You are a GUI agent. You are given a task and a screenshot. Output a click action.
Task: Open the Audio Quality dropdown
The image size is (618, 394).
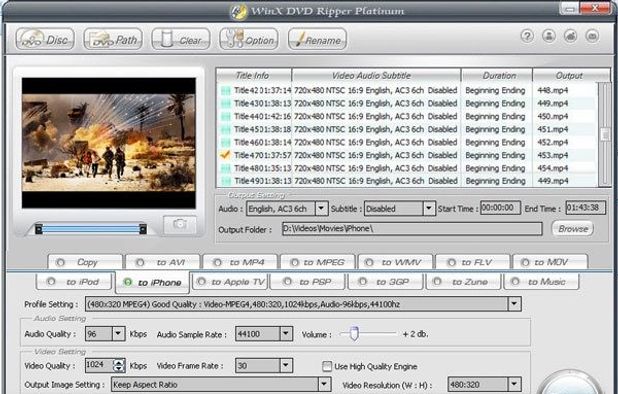(x=118, y=334)
